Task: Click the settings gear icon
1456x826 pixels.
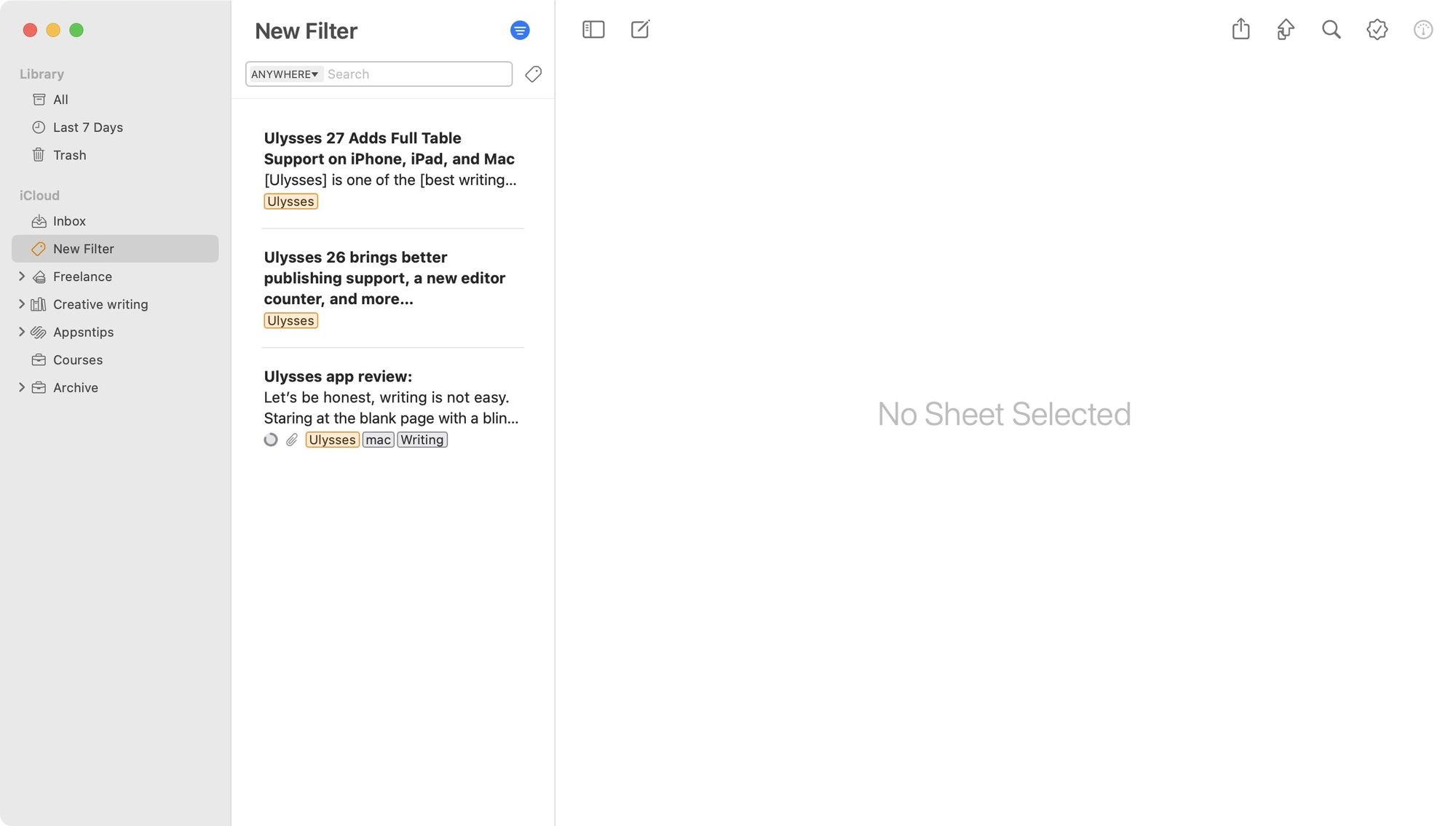Action: (x=1377, y=29)
